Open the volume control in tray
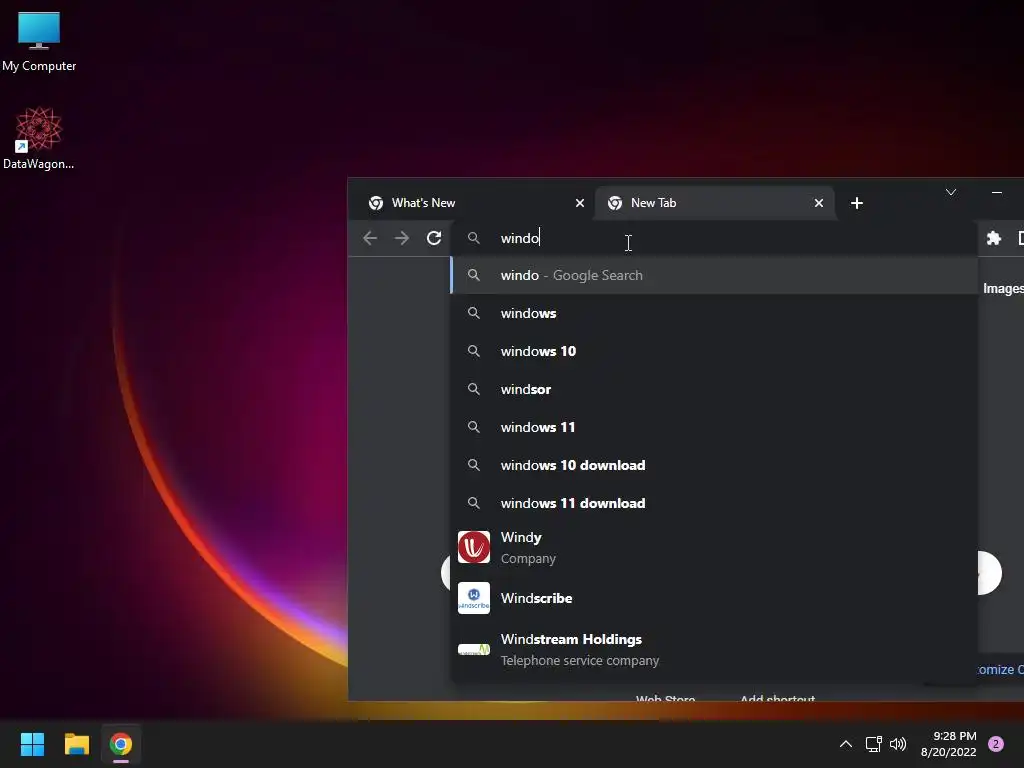The image size is (1024, 768). (899, 744)
